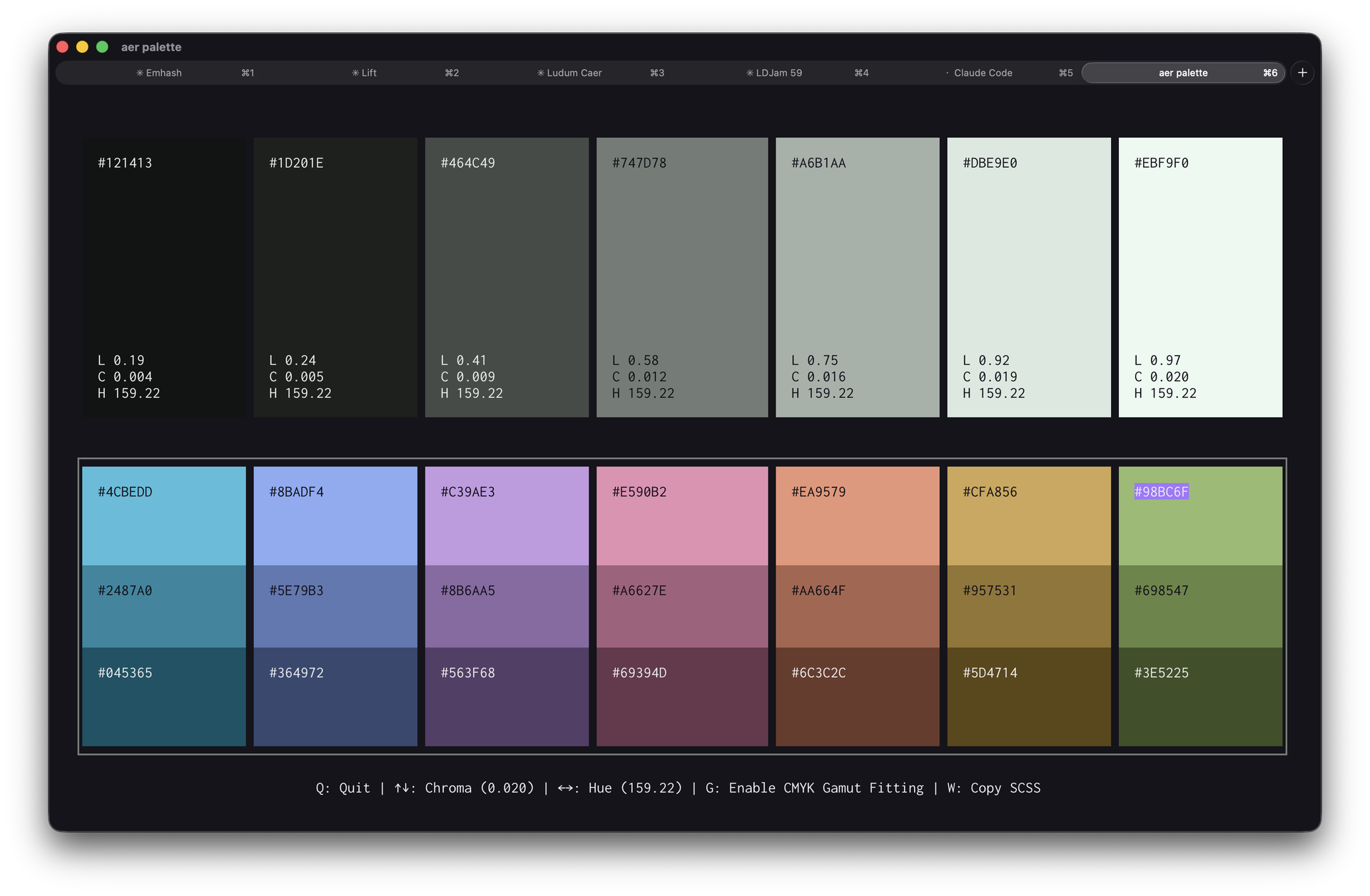Select the aer palette tab
This screenshot has width=1370, height=896.
coord(1183,73)
